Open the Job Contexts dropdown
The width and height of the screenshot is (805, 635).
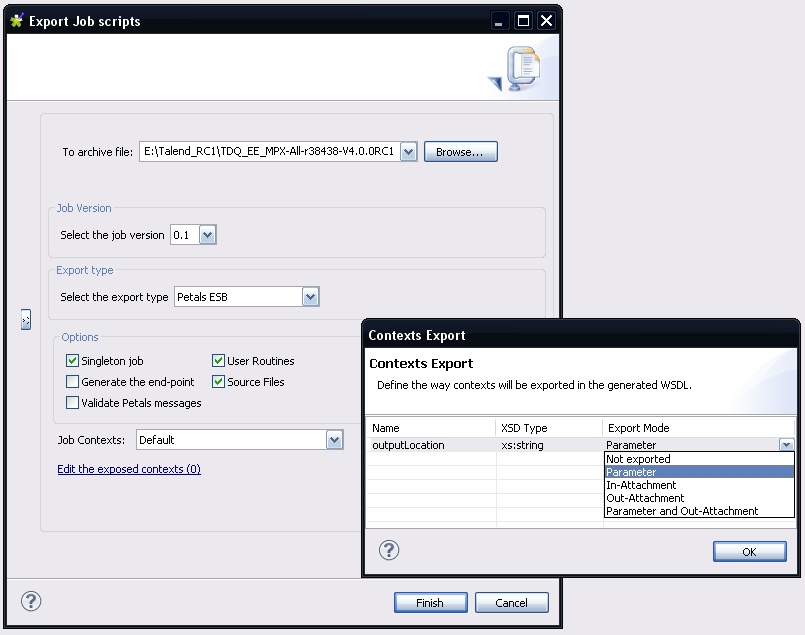tap(334, 440)
